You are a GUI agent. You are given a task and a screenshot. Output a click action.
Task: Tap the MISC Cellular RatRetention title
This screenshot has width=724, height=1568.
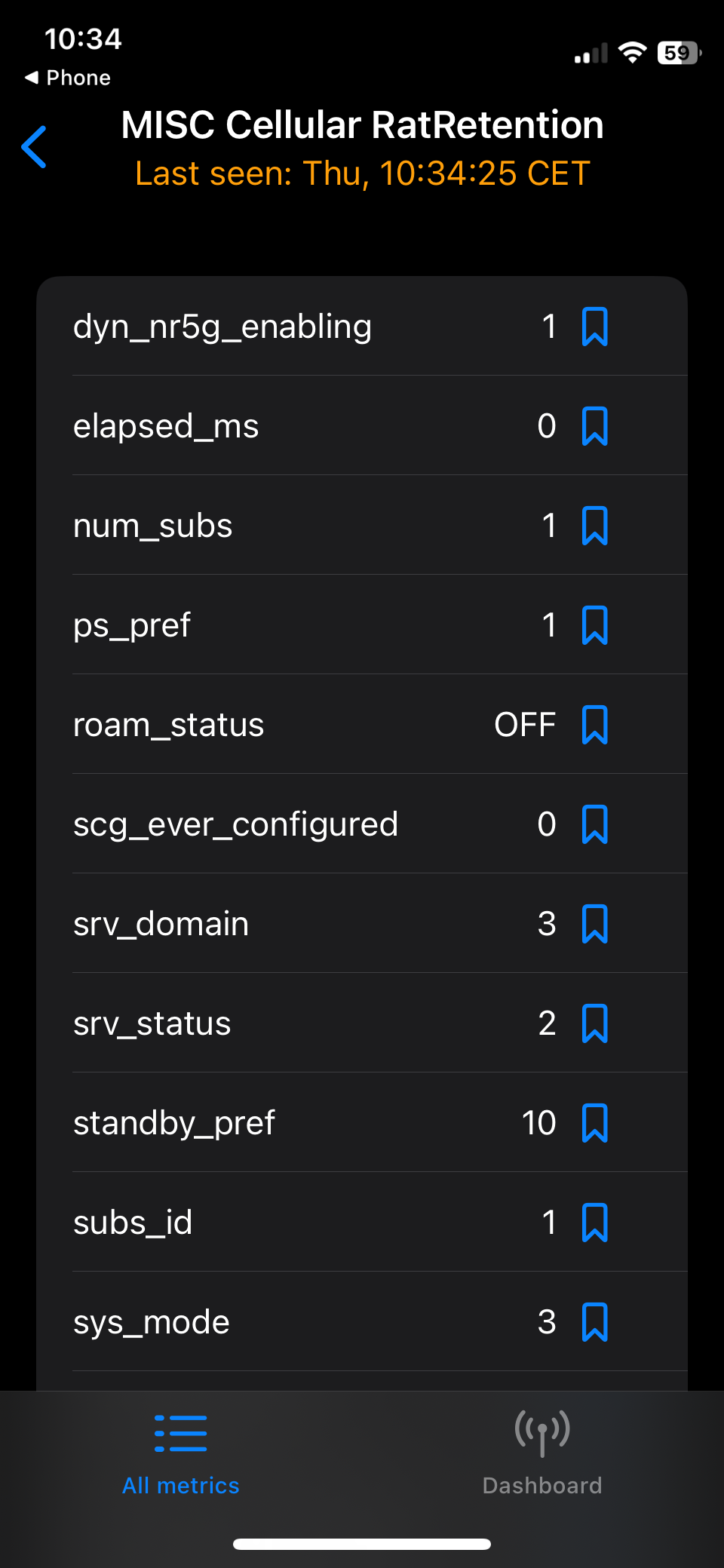tap(362, 125)
